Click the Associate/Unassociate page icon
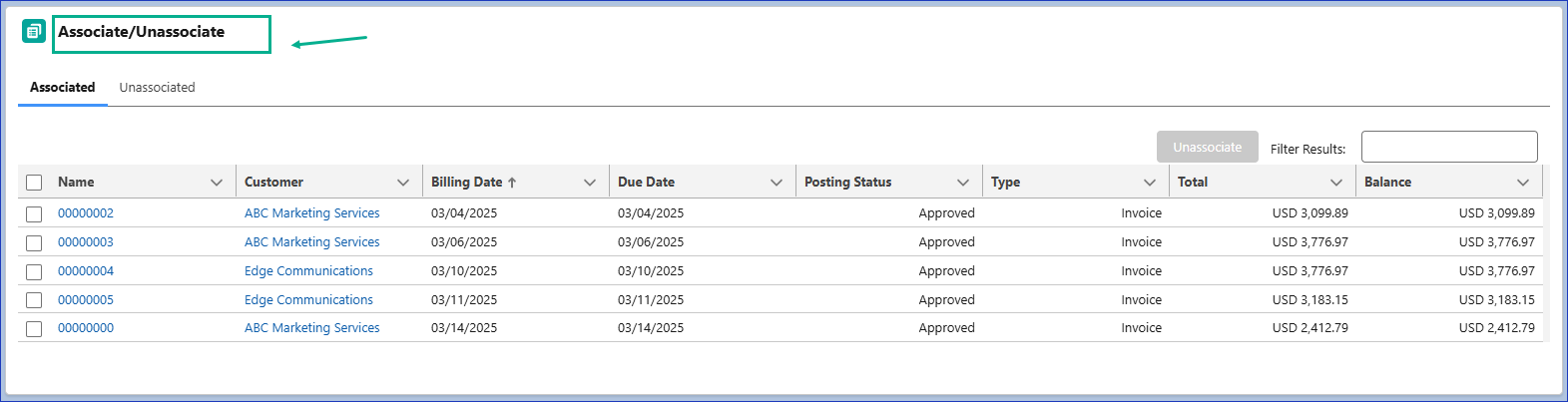The height and width of the screenshot is (402, 1568). point(34,32)
